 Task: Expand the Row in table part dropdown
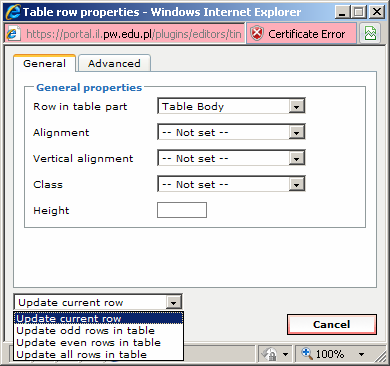[296, 107]
